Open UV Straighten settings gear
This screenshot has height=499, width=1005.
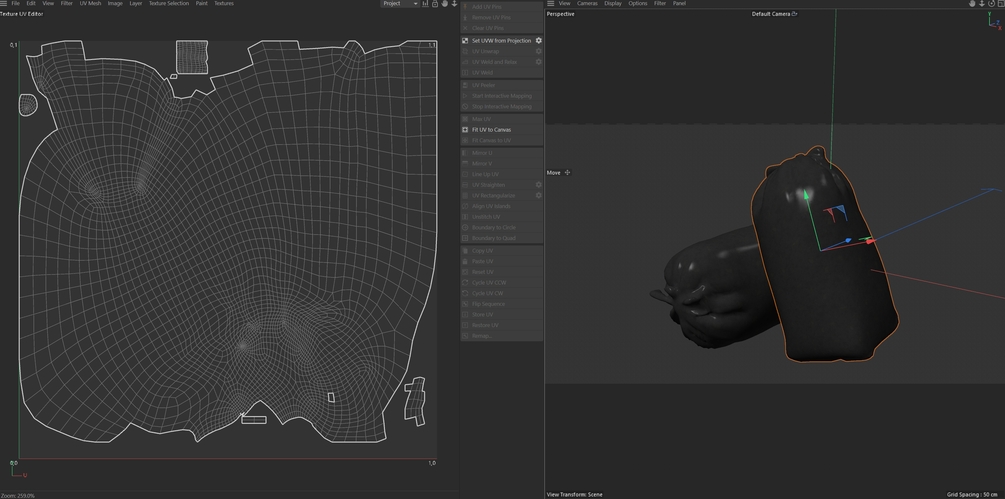point(538,184)
